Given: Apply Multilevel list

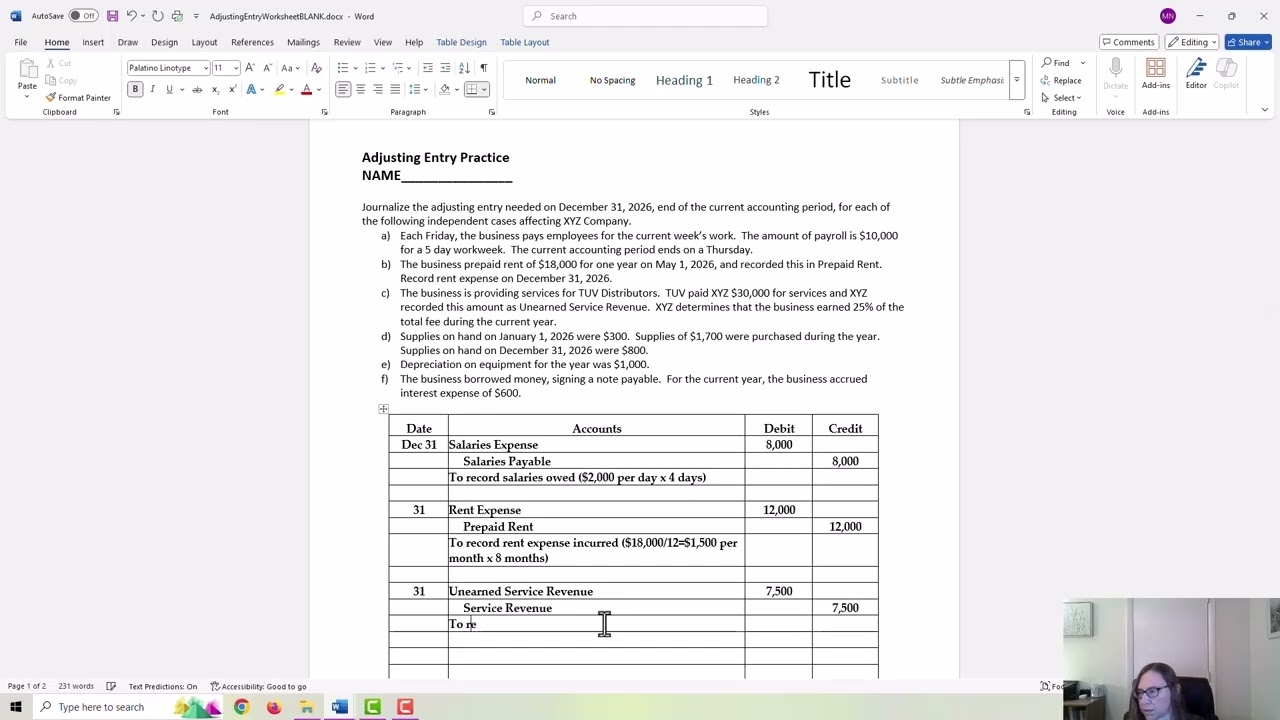Looking at the screenshot, I should (x=398, y=67).
